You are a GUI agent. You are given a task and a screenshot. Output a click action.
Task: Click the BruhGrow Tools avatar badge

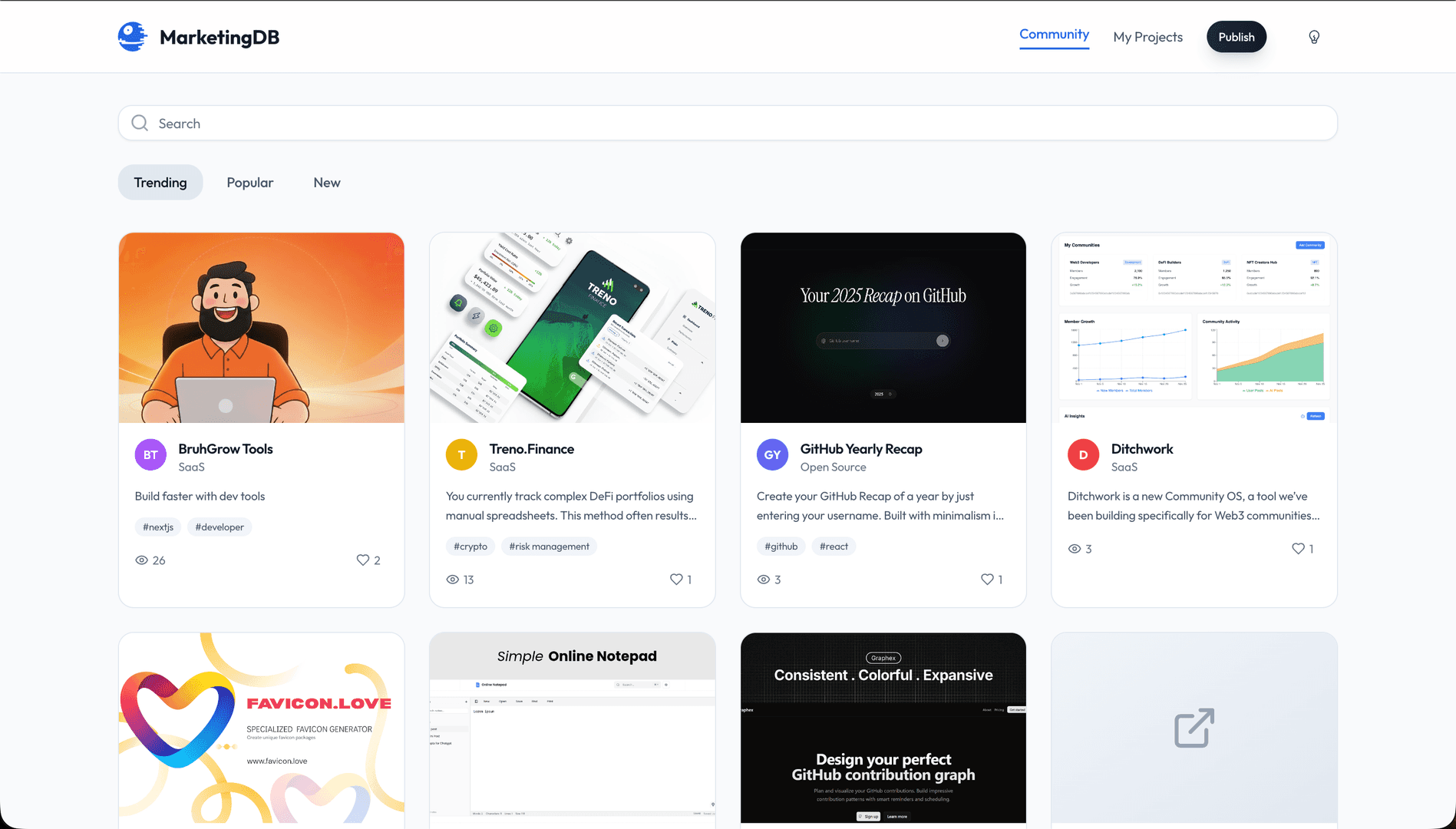[x=150, y=454]
